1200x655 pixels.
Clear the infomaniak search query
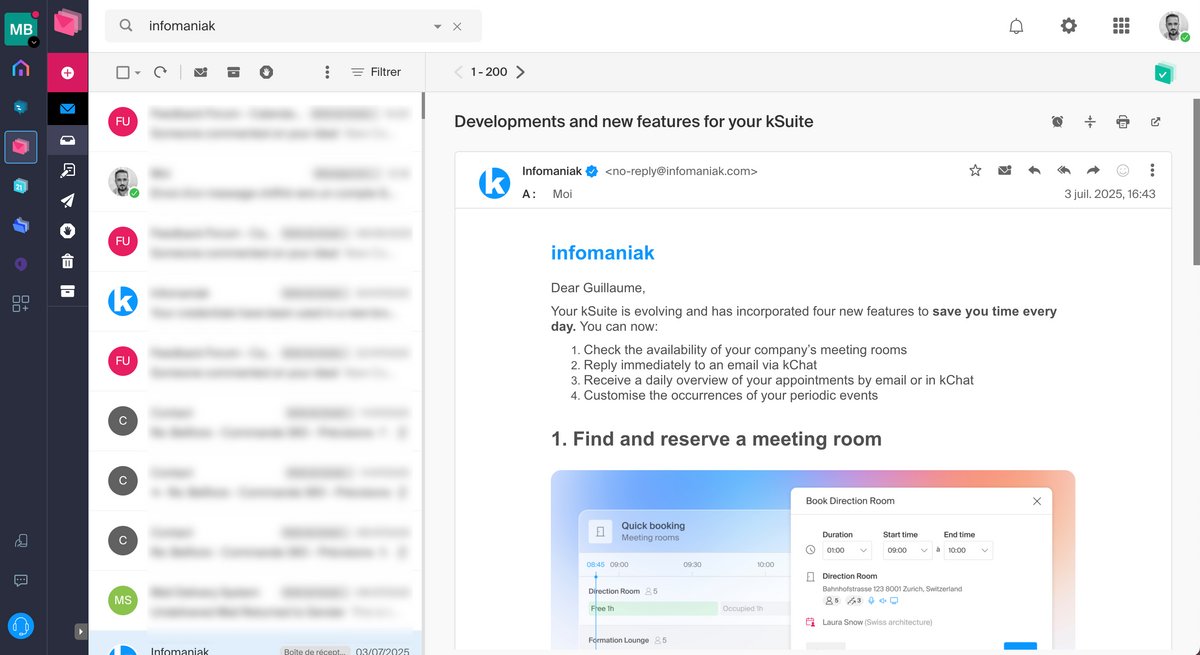(457, 27)
